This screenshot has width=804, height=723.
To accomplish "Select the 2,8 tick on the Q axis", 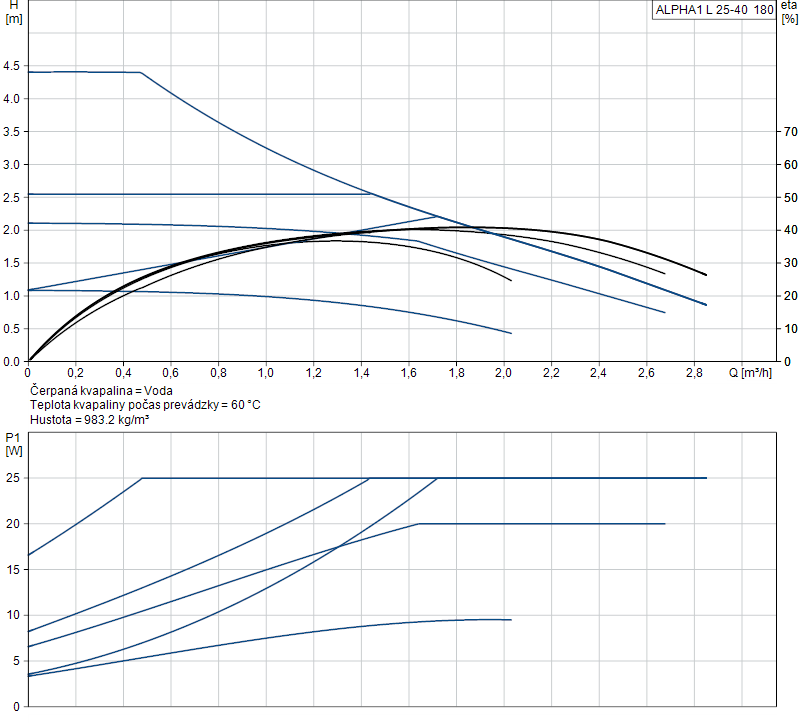I will point(694,373).
